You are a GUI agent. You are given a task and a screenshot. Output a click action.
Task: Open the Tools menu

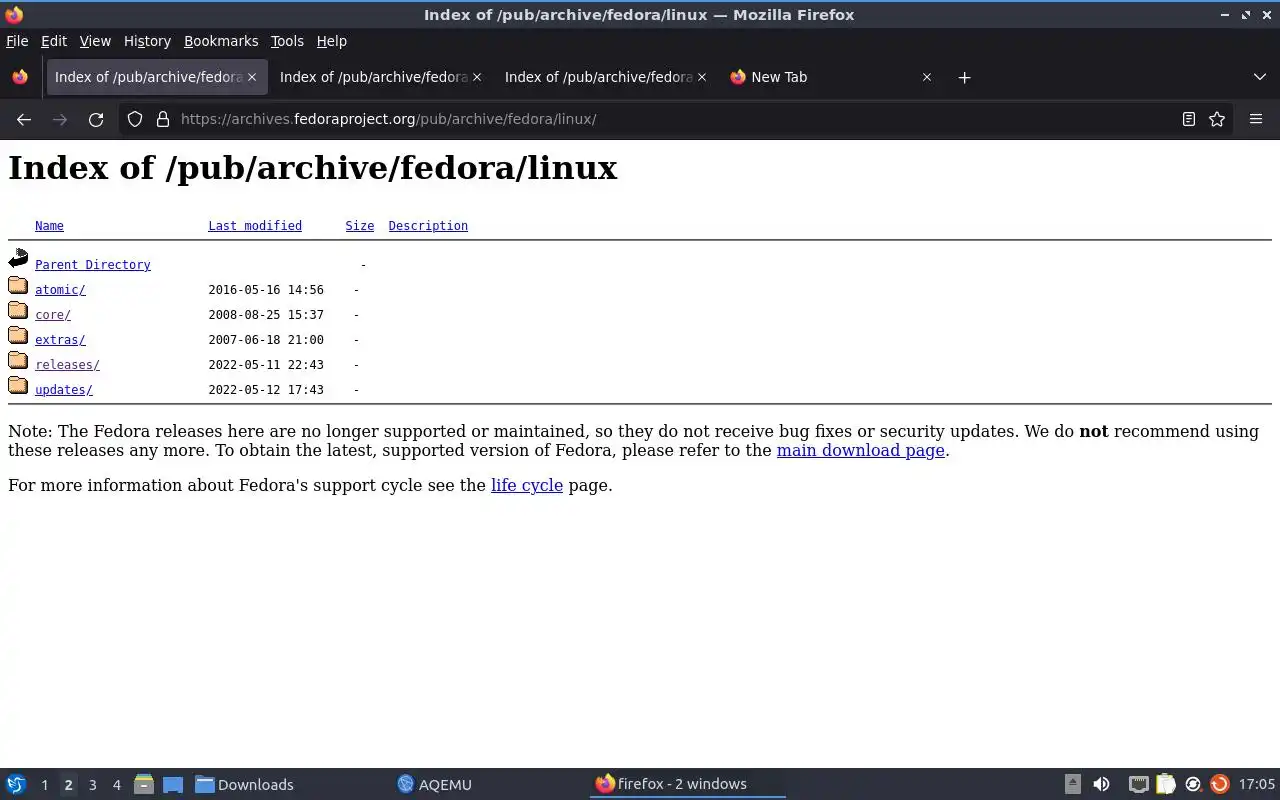tap(287, 41)
